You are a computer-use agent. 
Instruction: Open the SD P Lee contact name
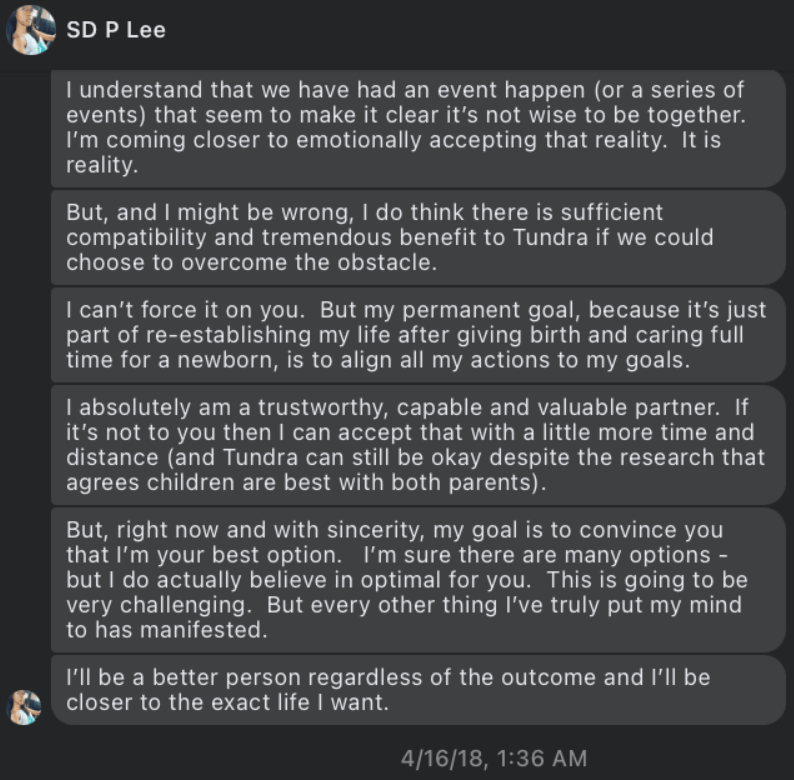click(x=116, y=30)
